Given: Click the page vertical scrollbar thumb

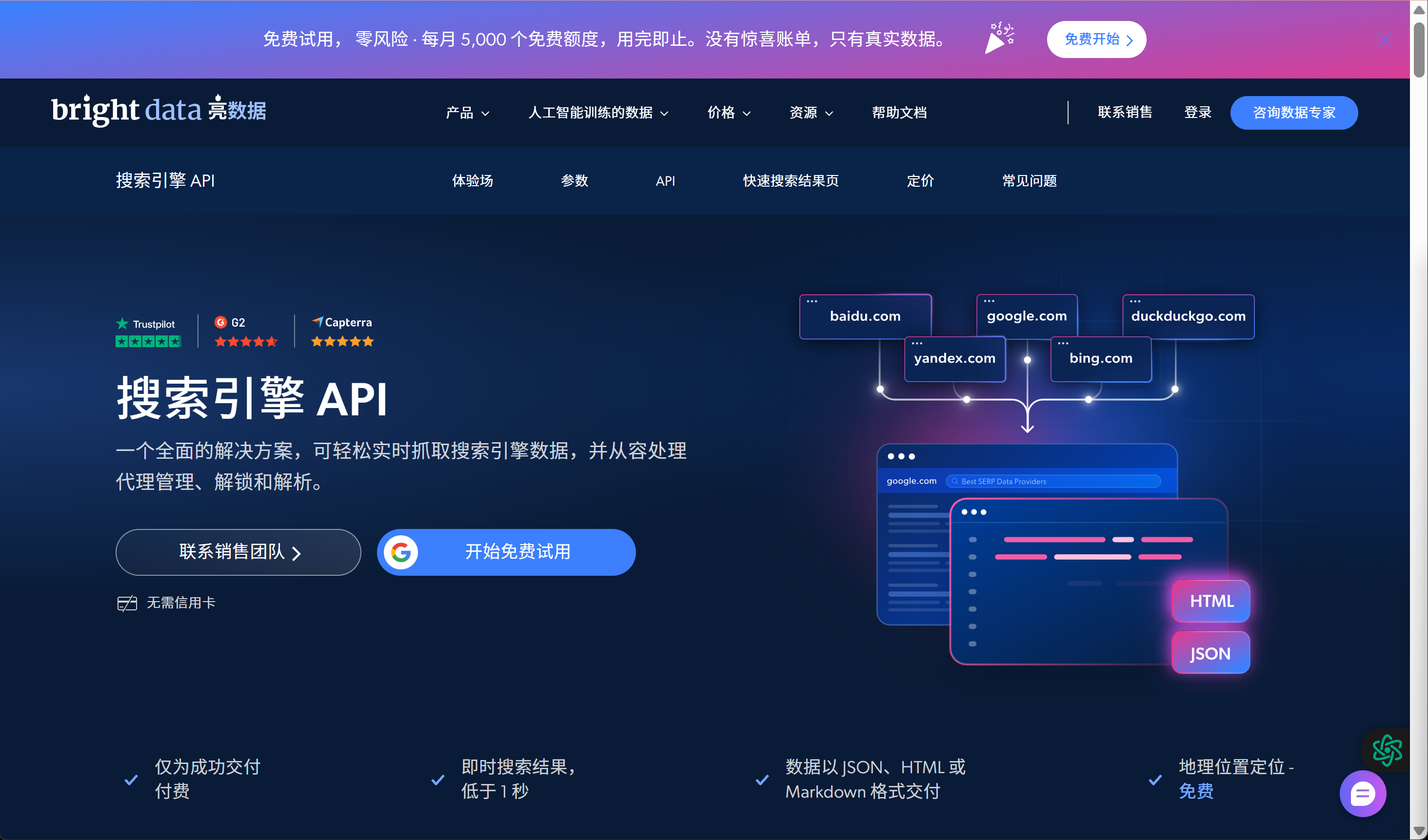Looking at the screenshot, I should tap(1419, 50).
